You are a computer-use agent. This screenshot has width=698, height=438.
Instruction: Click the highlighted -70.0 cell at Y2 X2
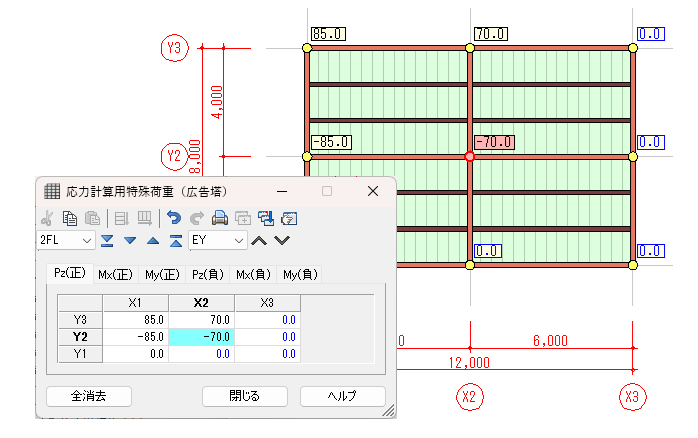[x=201, y=337]
